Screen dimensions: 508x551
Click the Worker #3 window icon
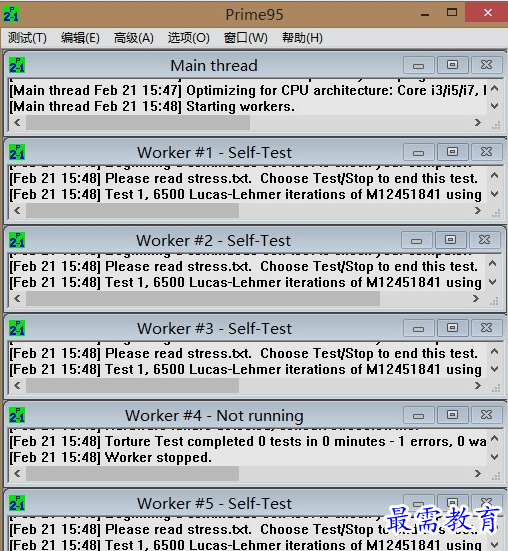point(17,328)
